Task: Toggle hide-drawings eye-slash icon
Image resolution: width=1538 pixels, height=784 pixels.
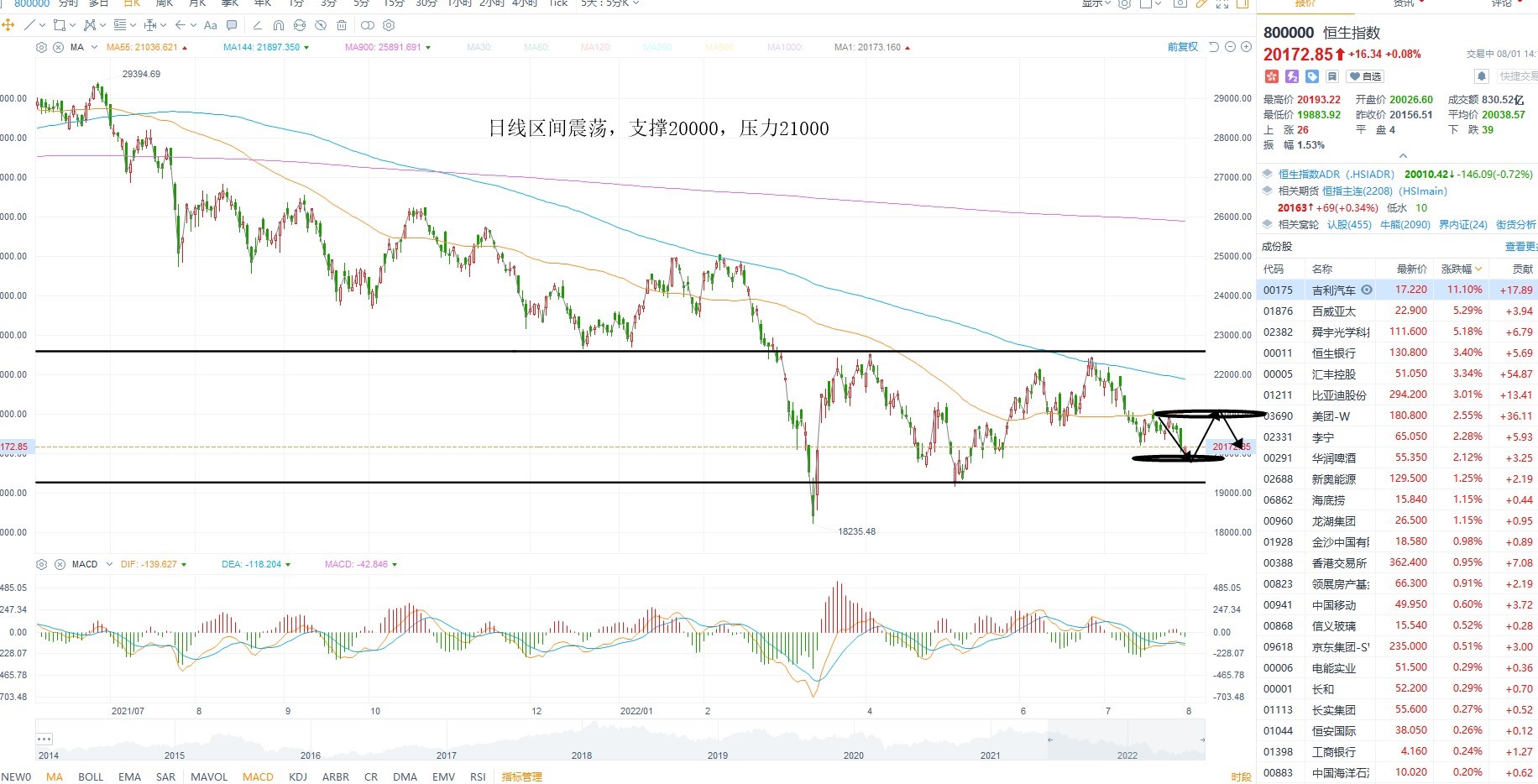Action: coord(321,25)
